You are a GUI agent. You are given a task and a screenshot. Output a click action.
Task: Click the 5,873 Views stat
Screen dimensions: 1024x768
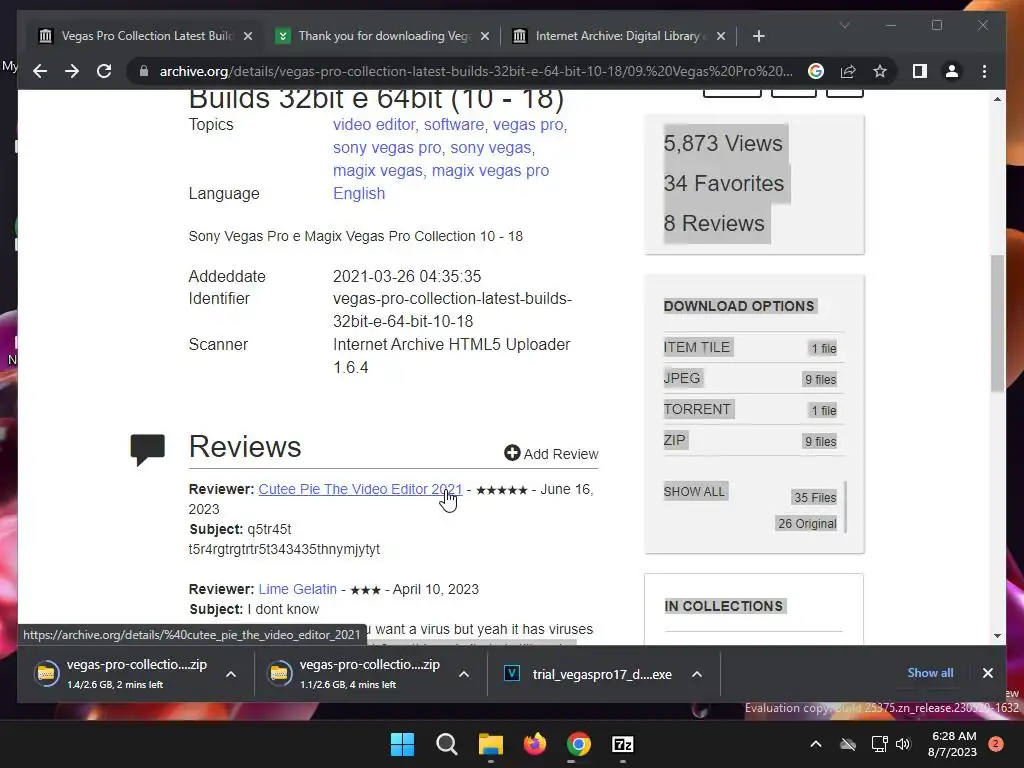point(722,144)
